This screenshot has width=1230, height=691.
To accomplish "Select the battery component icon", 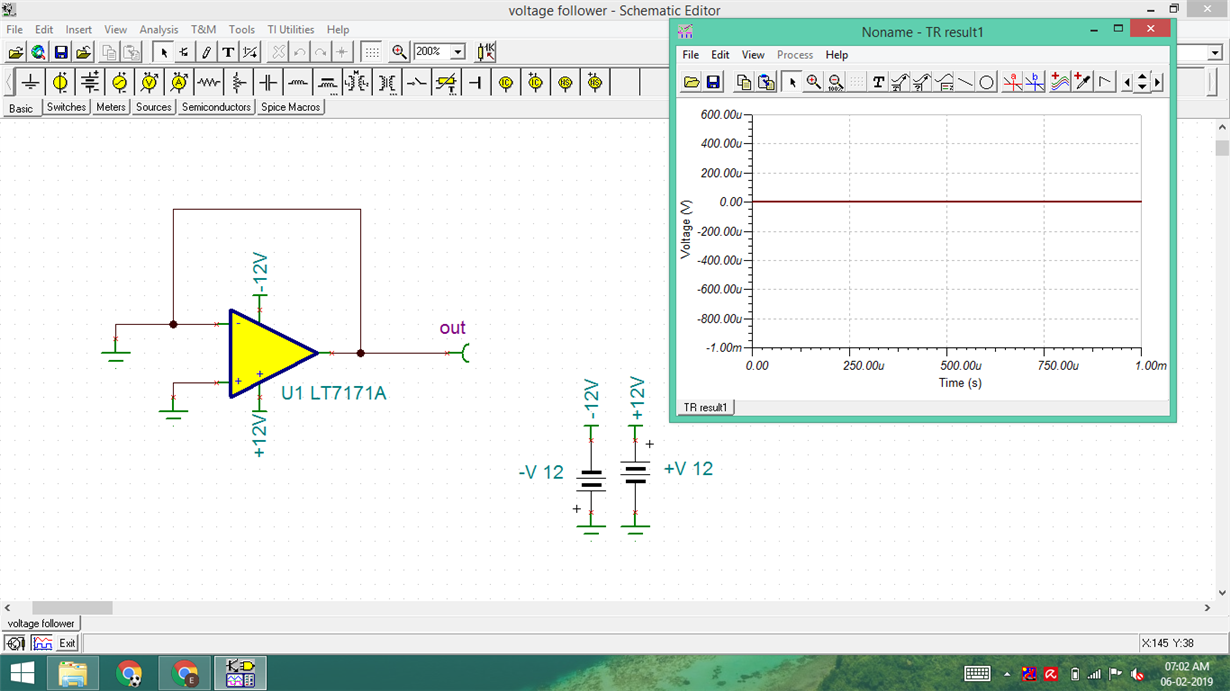I will coord(89,82).
